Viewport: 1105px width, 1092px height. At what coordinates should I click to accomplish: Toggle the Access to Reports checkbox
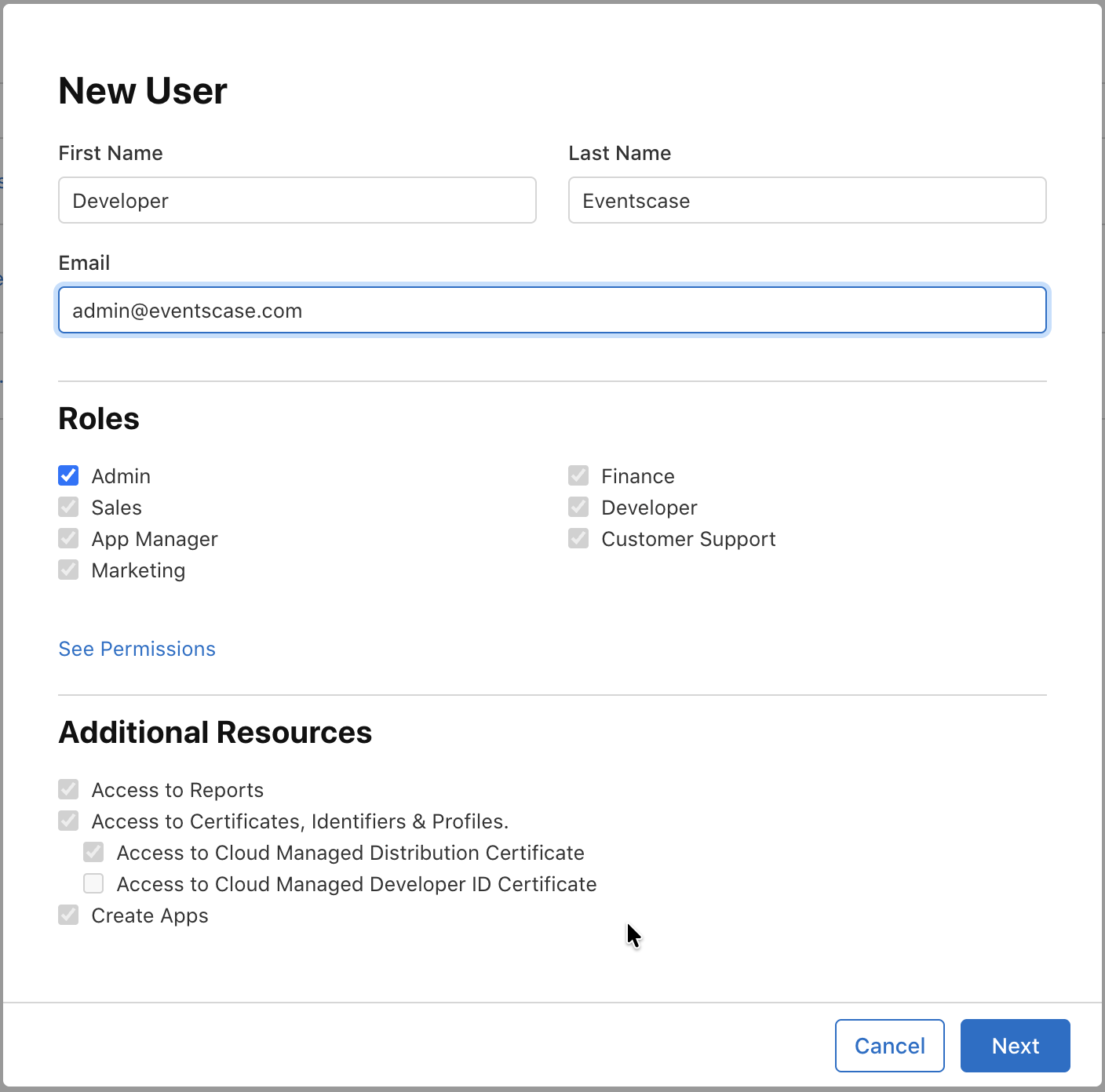pos(68,789)
